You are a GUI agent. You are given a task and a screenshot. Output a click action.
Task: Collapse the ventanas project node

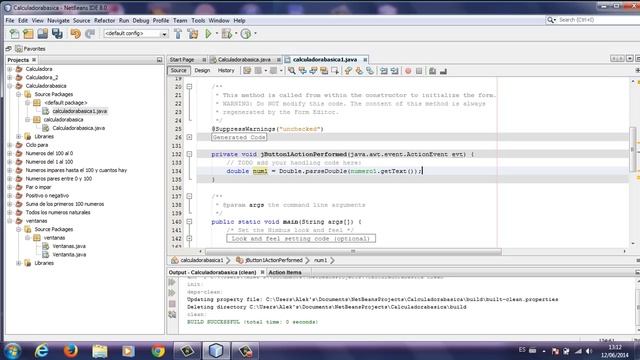(10, 221)
